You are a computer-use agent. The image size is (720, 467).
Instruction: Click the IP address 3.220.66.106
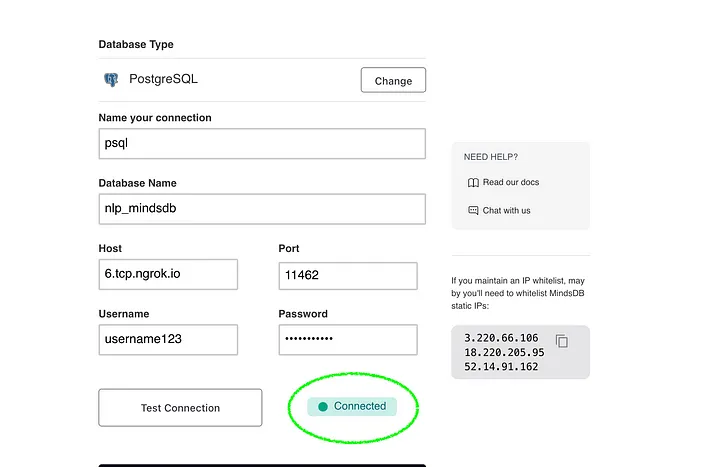tap(501, 338)
